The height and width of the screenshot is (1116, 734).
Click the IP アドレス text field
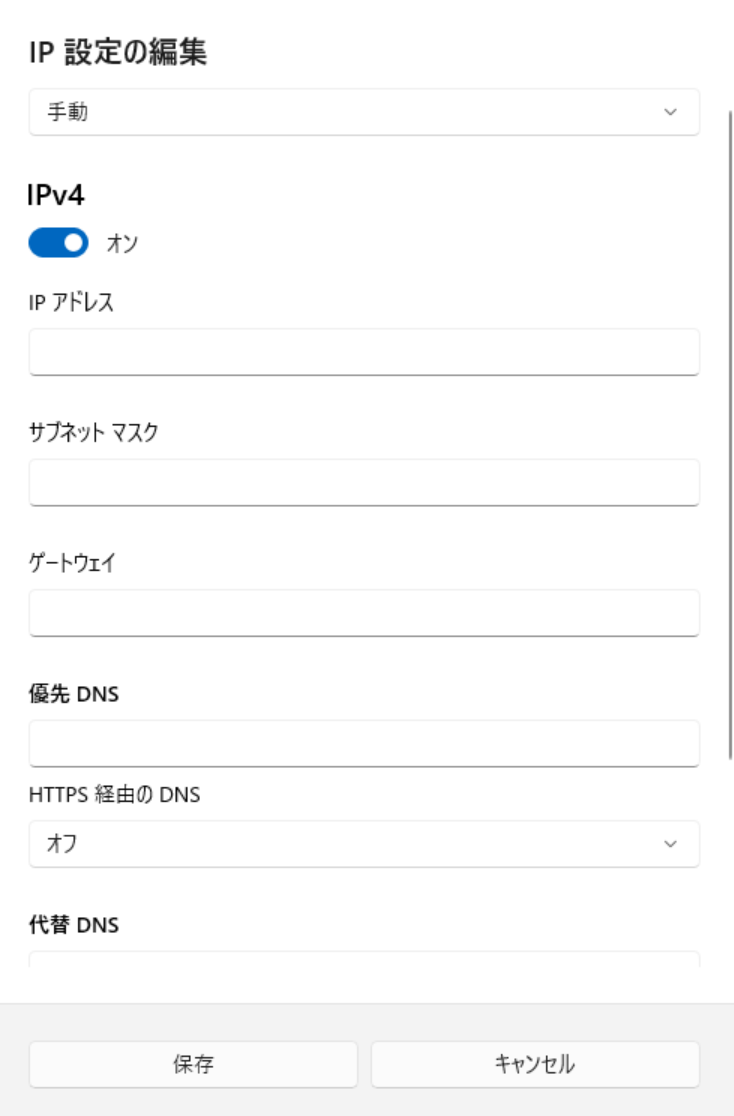pos(364,352)
